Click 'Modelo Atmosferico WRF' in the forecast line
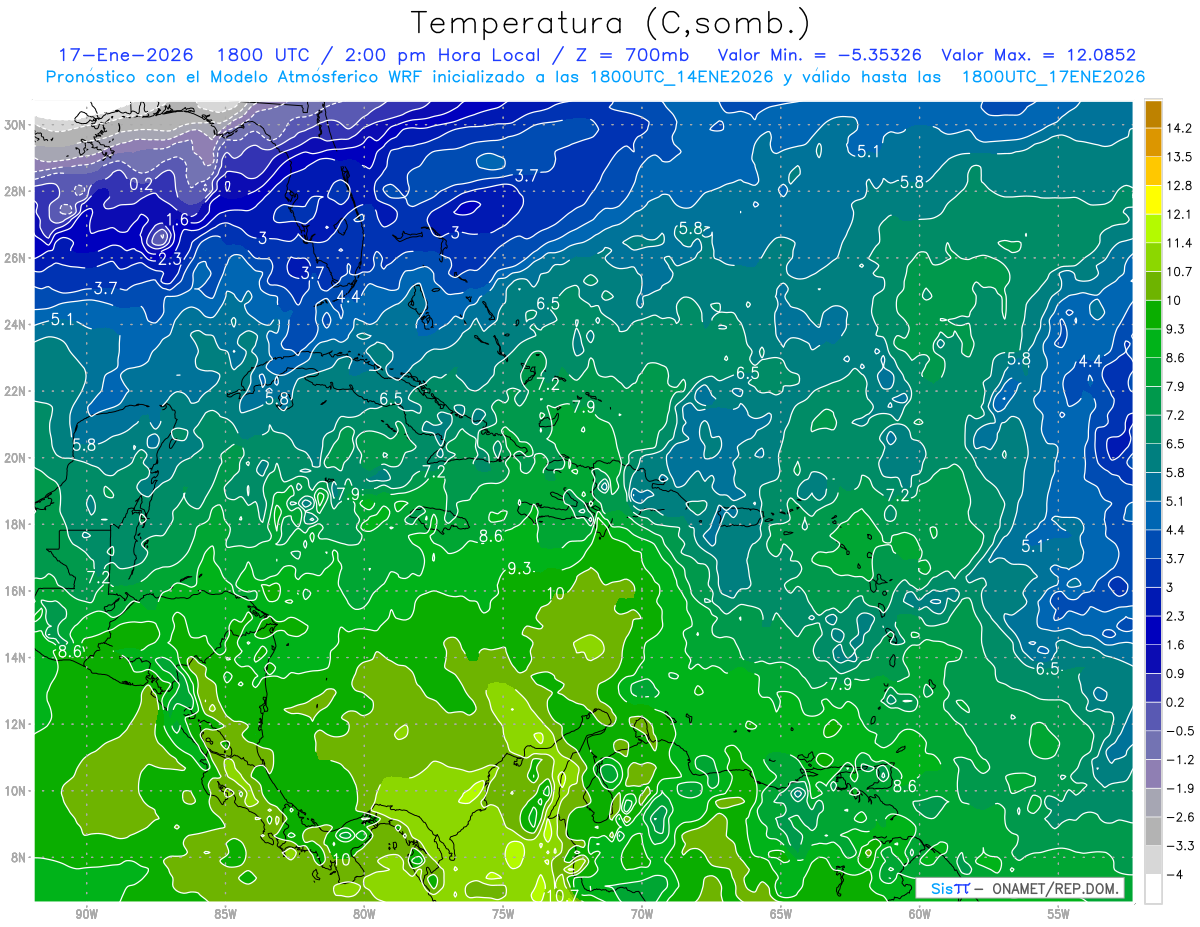 pyautogui.click(x=319, y=76)
